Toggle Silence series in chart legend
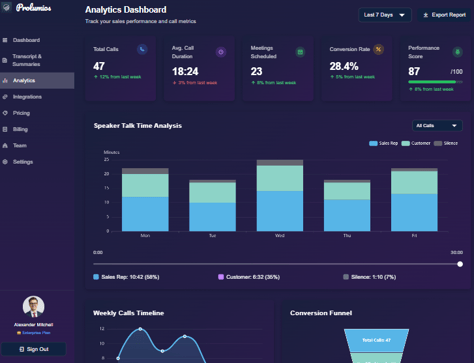474x363 pixels. (x=446, y=143)
